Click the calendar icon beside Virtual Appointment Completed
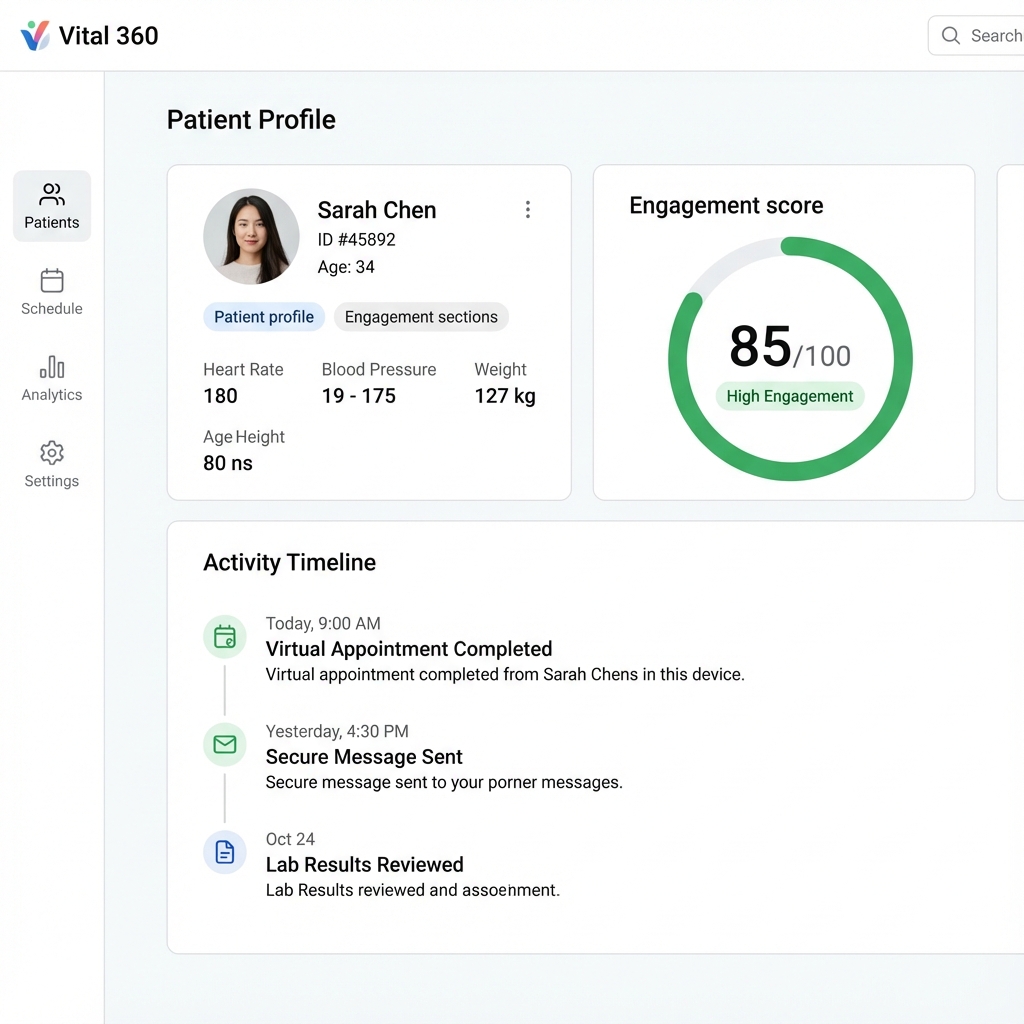Viewport: 1024px width, 1024px height. pyautogui.click(x=224, y=636)
